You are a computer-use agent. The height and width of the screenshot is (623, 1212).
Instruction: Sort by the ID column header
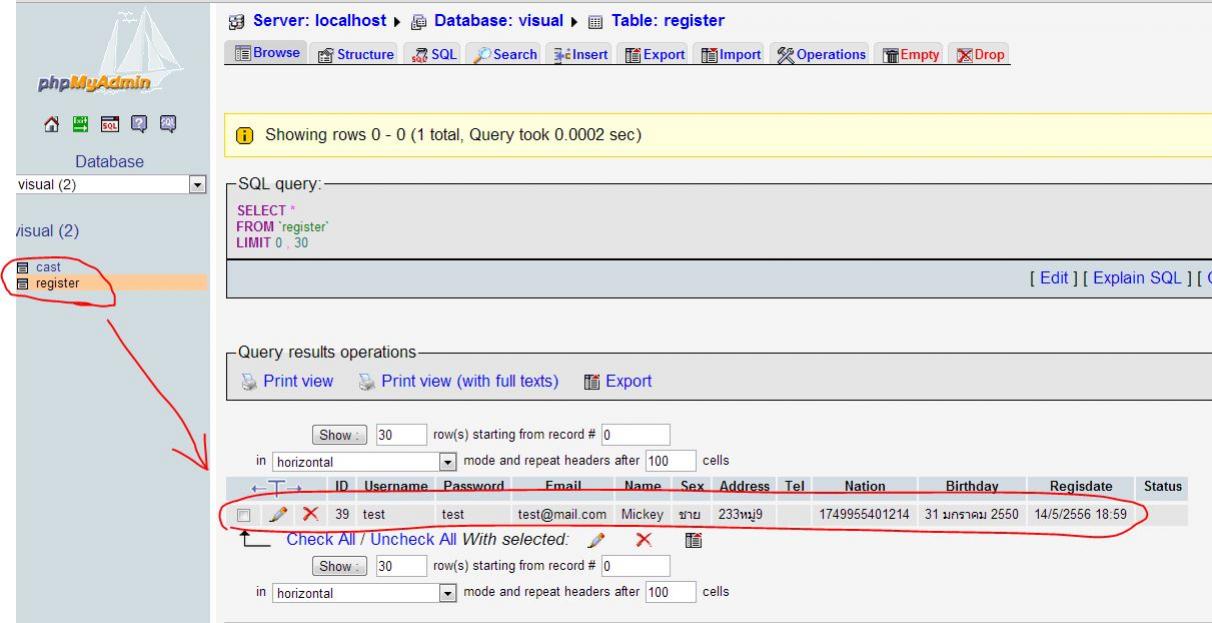pos(342,486)
